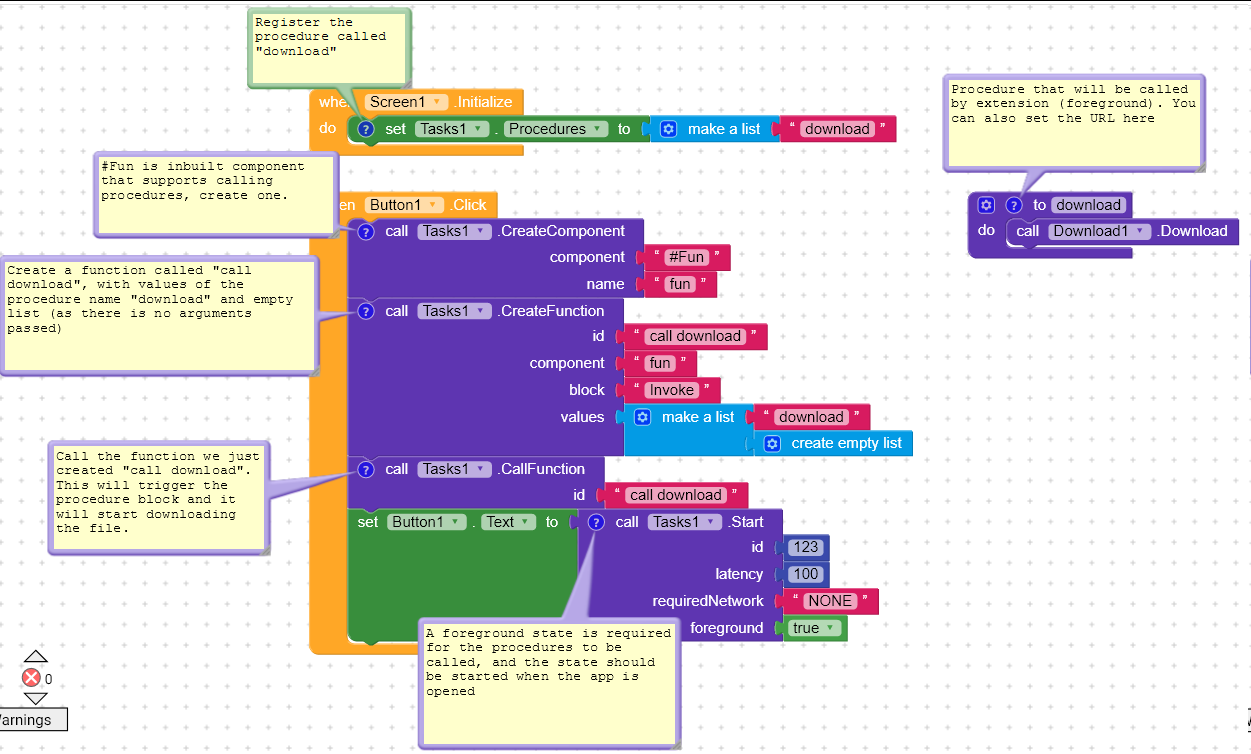The height and width of the screenshot is (754, 1251).
Task: Edit 'call download' text in CreateFunction id
Action: click(695, 336)
